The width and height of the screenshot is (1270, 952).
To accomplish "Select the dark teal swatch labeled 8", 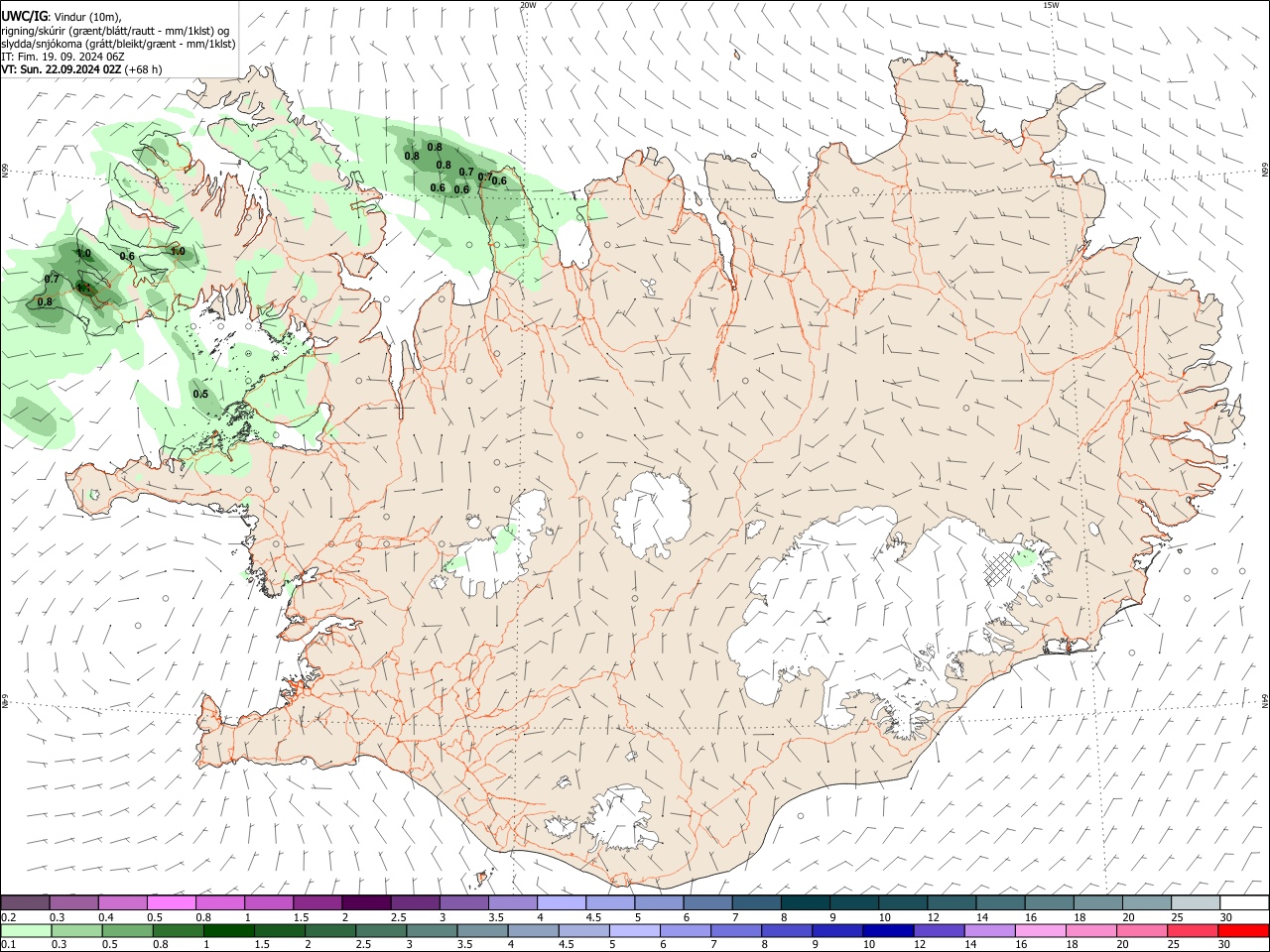I will tap(805, 902).
